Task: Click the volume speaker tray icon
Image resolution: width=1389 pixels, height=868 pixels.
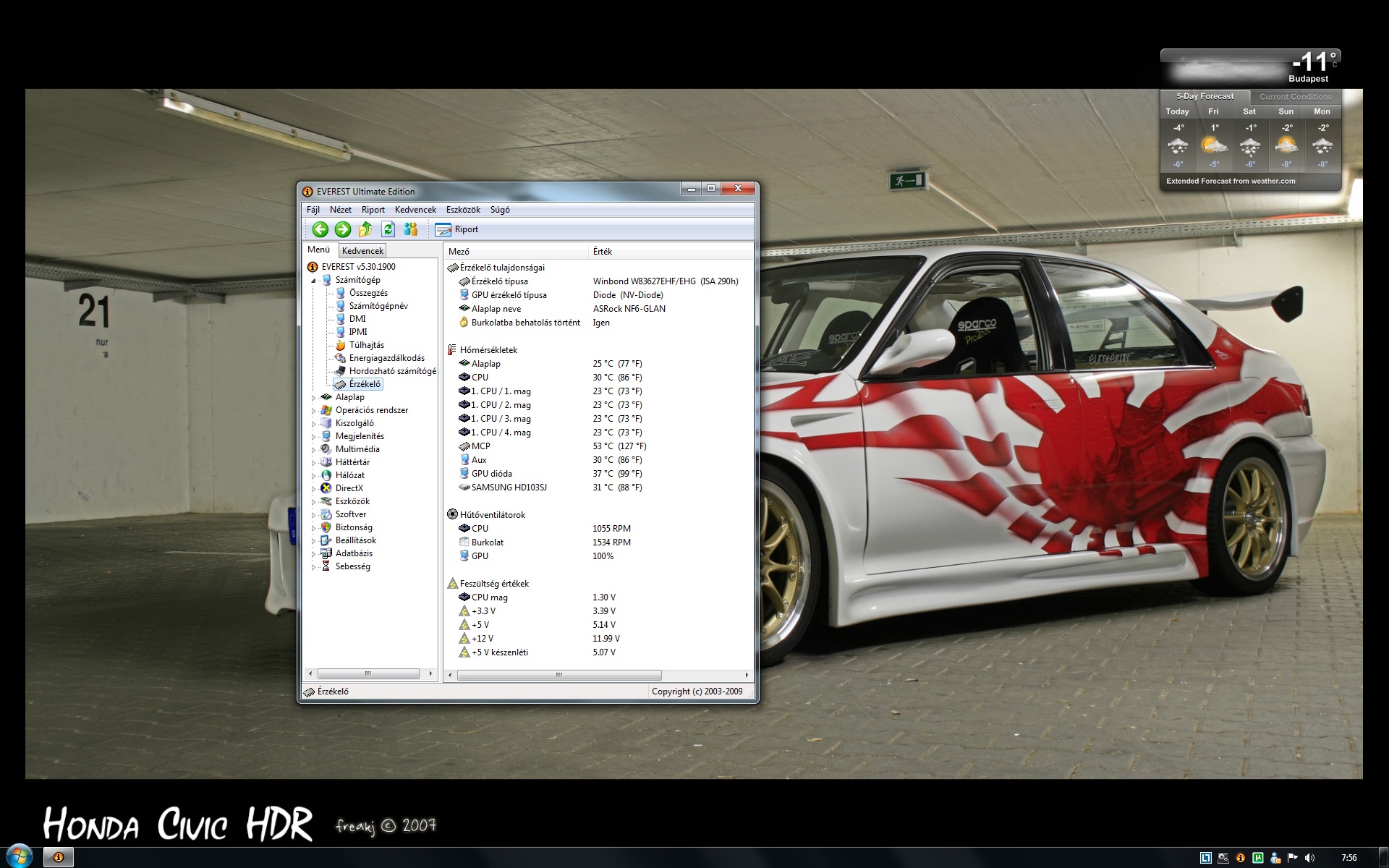Action: (x=1309, y=858)
